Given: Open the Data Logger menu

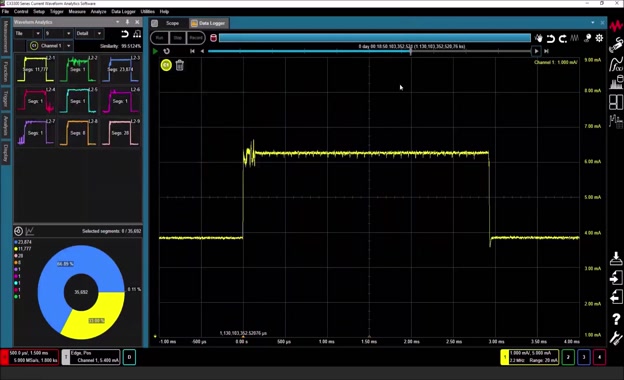Looking at the screenshot, I should (123, 12).
